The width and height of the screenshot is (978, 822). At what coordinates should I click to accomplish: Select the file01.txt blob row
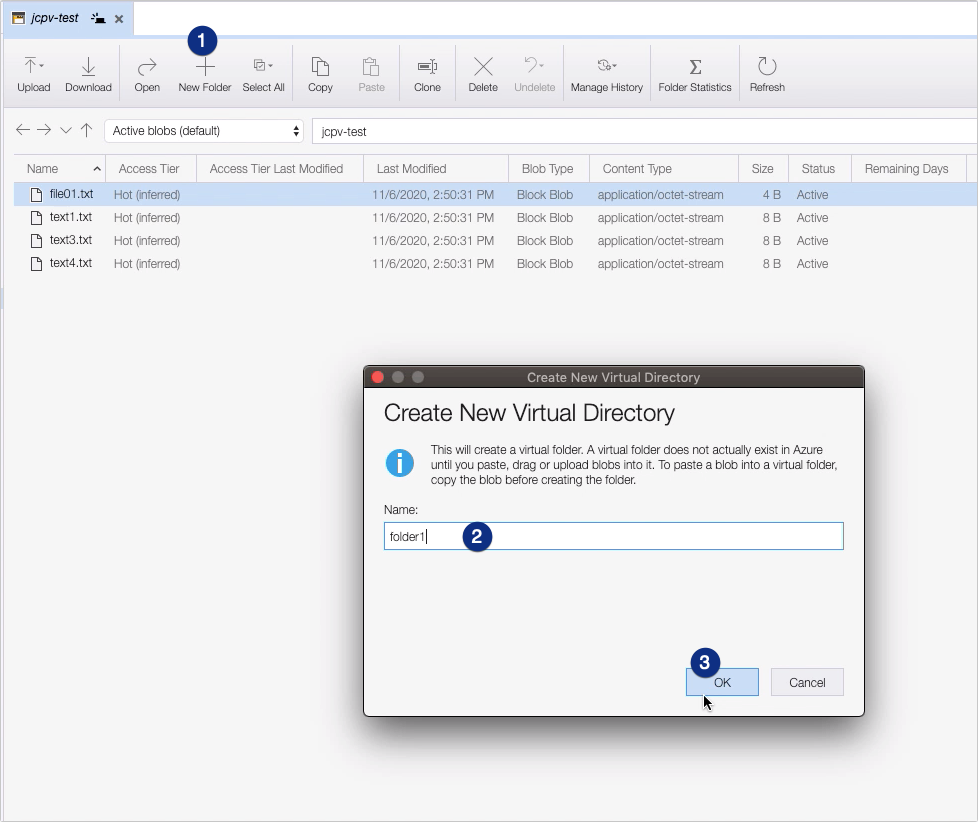(x=69, y=194)
